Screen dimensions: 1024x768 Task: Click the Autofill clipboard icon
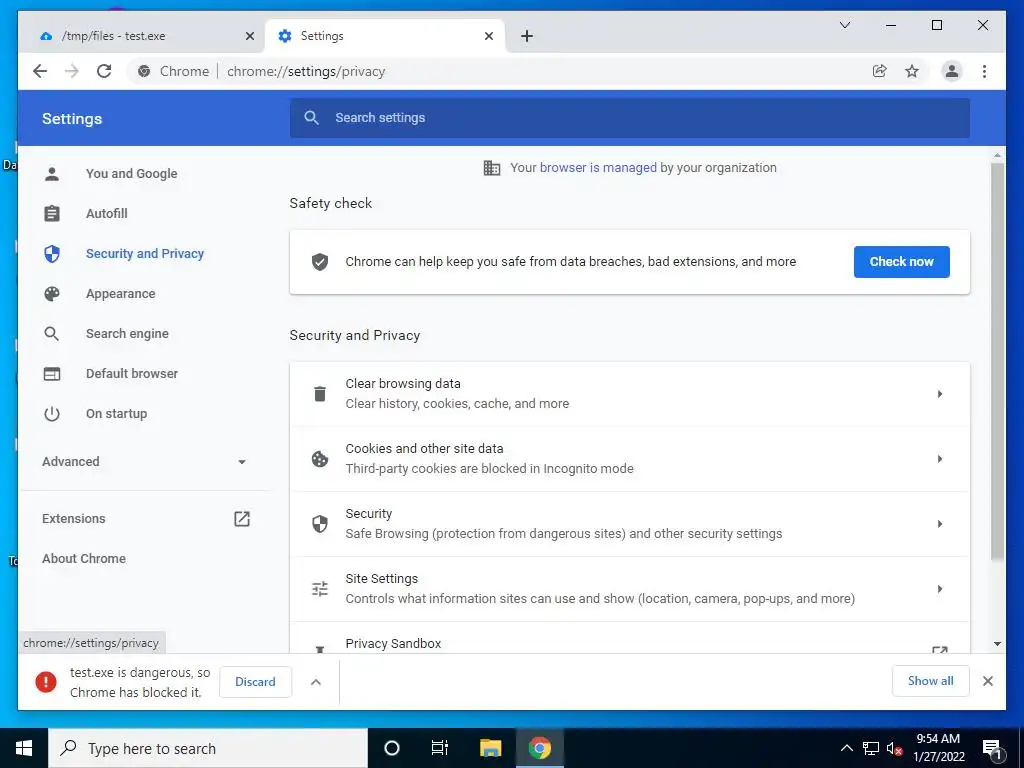coord(52,214)
